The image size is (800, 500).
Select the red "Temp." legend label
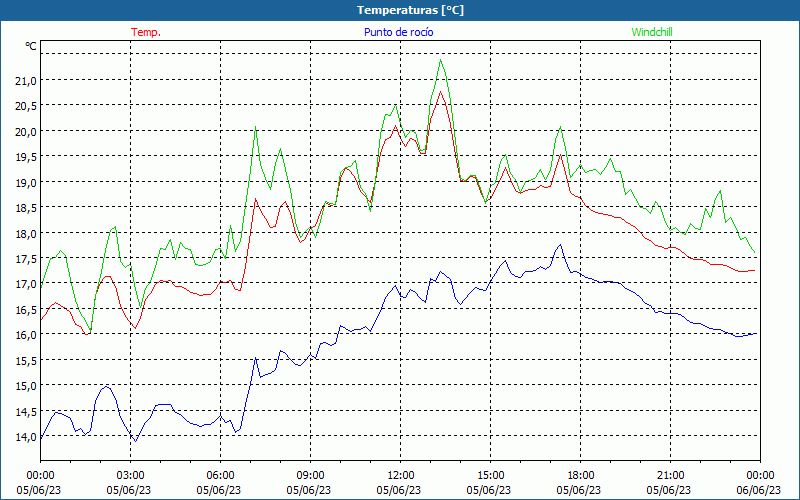pos(146,32)
